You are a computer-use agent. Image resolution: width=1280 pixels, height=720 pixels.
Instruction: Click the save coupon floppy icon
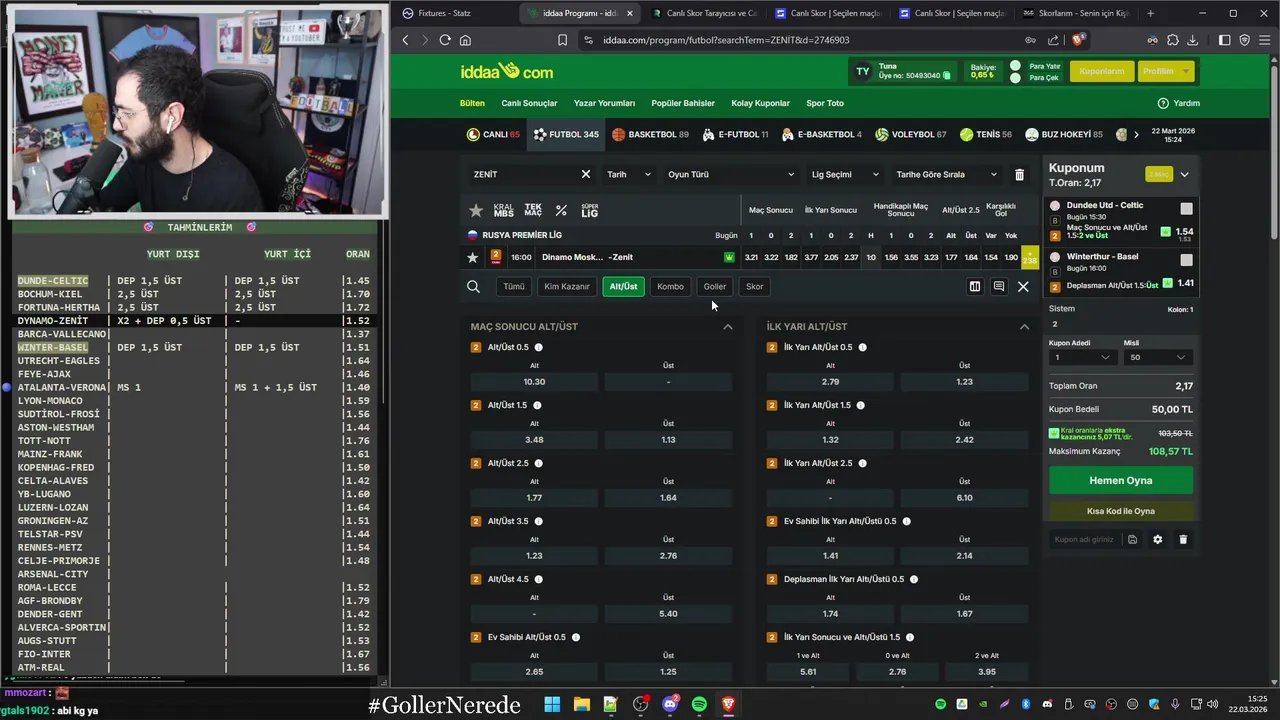1132,539
